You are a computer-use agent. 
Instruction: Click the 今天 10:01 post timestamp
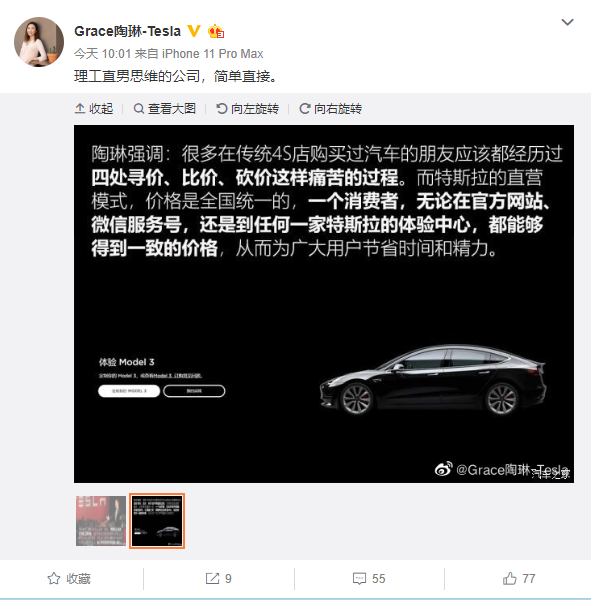(x=103, y=54)
